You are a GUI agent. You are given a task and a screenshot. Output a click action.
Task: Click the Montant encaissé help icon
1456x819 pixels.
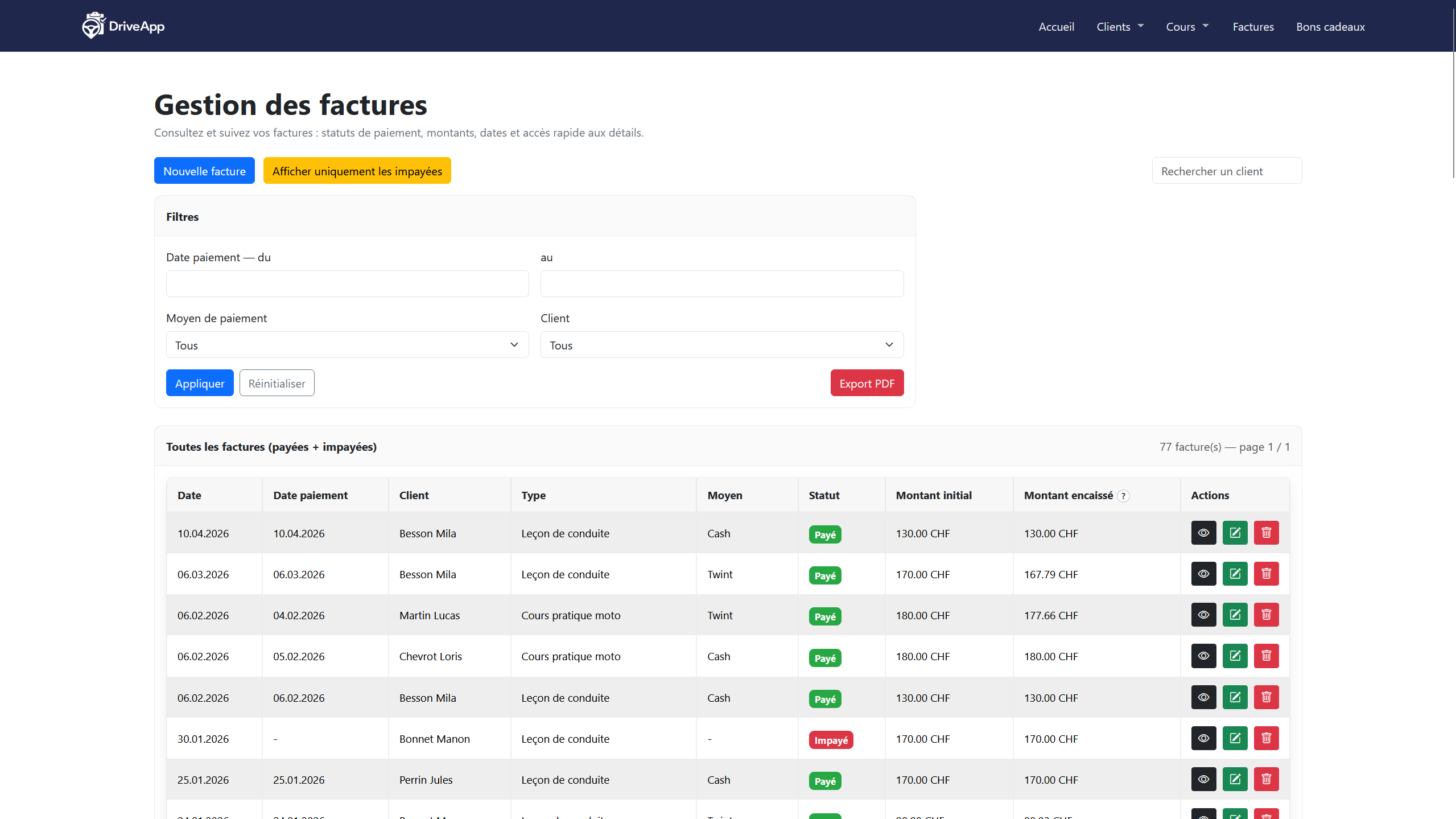coord(1123,496)
